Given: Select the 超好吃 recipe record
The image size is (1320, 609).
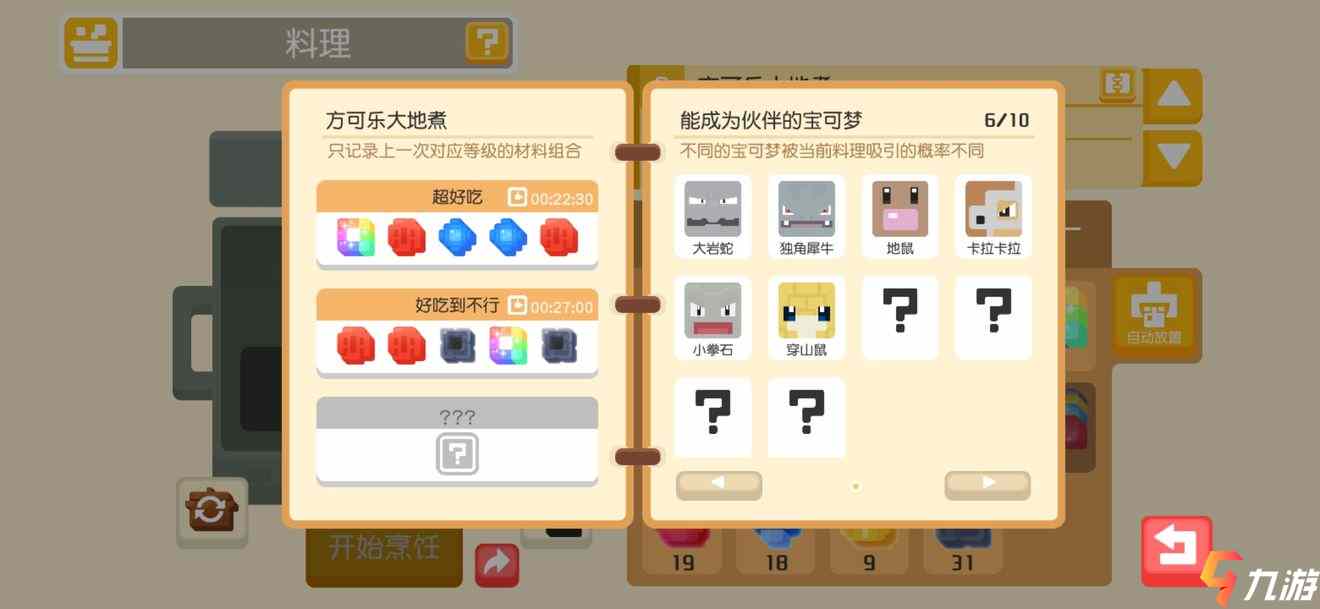Looking at the screenshot, I should tap(457, 224).
